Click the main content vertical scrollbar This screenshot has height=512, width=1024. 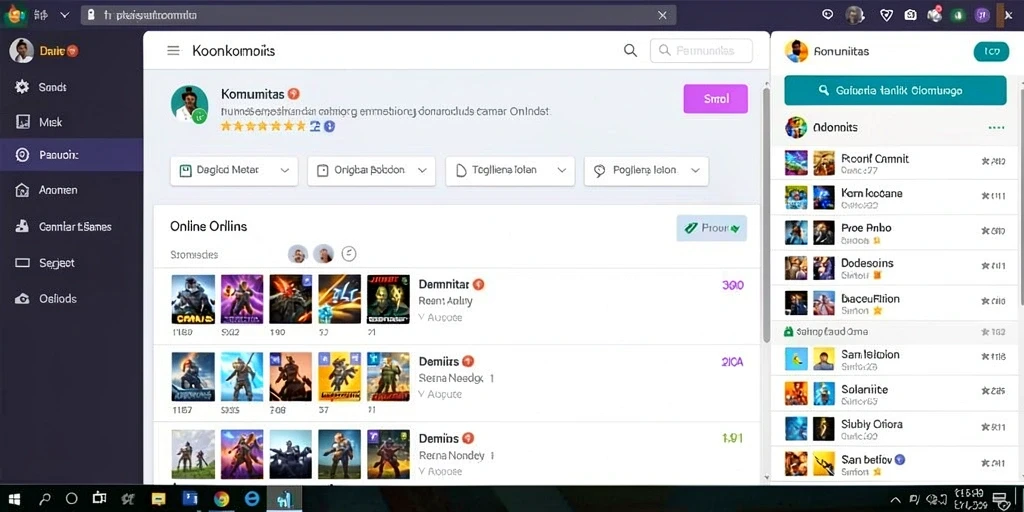pyautogui.click(x=766, y=215)
